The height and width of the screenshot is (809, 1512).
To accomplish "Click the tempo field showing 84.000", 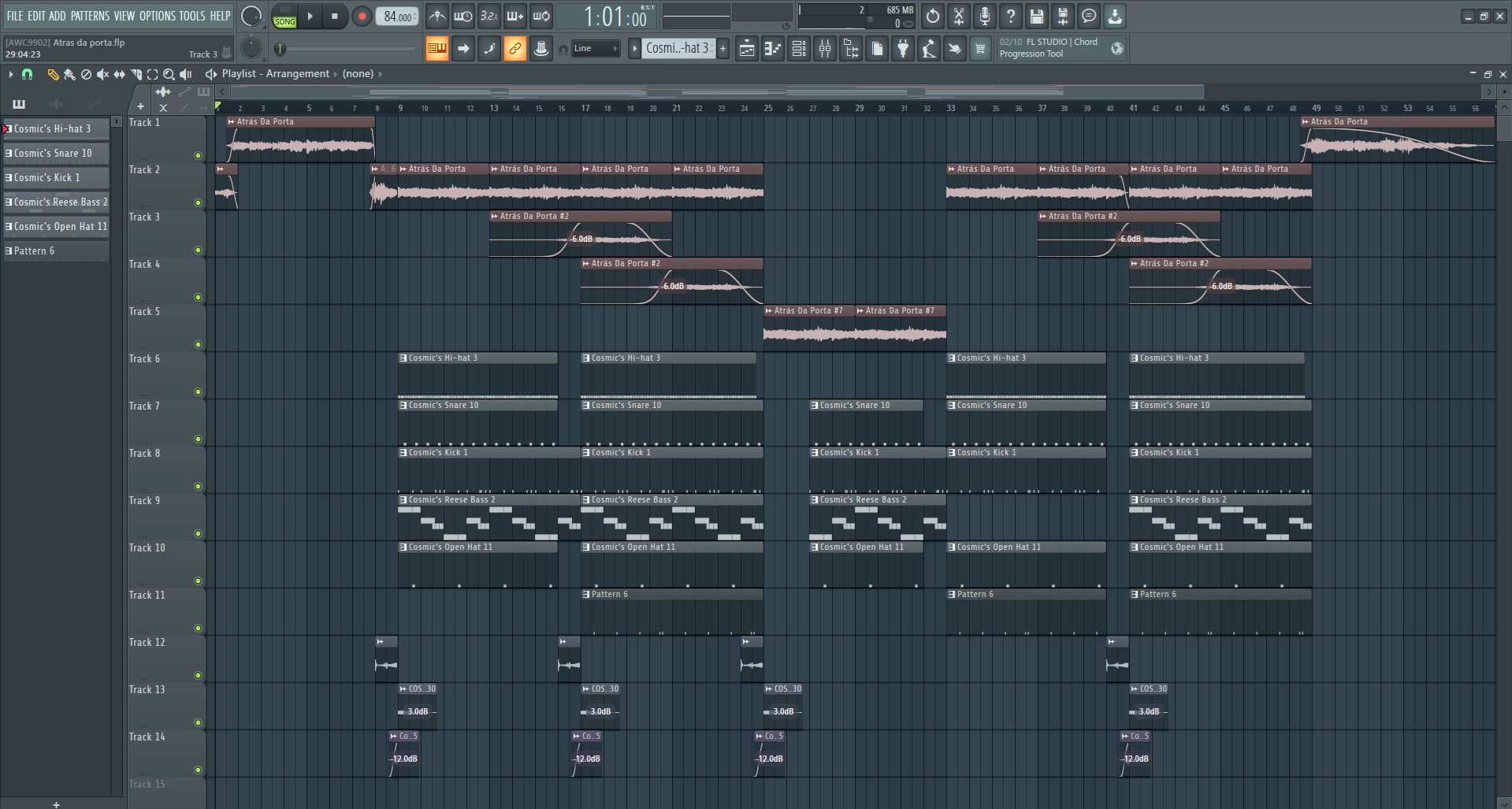I will [398, 17].
